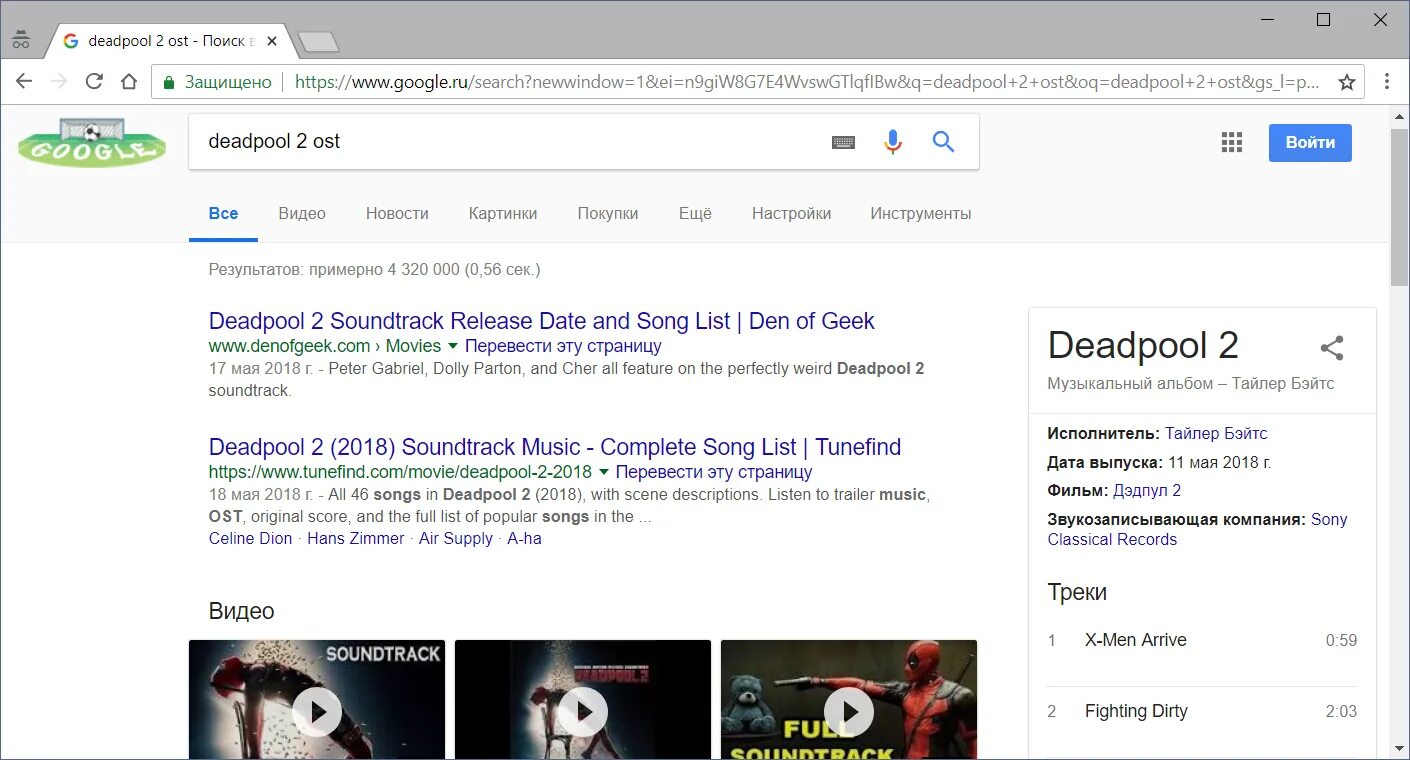Image resolution: width=1410 pixels, height=760 pixels.
Task: Open a new browser tab
Action: click(x=319, y=42)
